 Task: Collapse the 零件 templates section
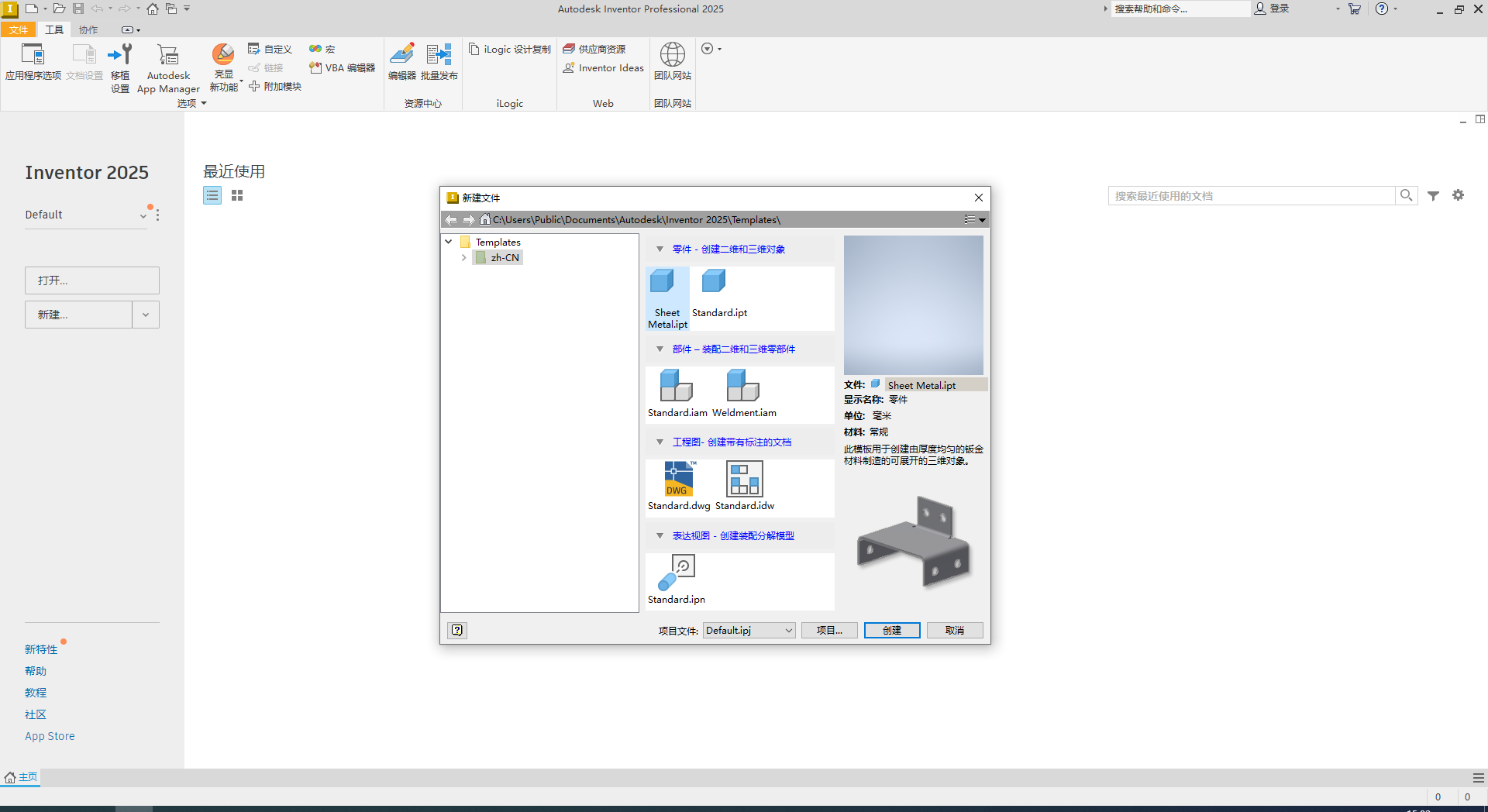pyautogui.click(x=660, y=249)
